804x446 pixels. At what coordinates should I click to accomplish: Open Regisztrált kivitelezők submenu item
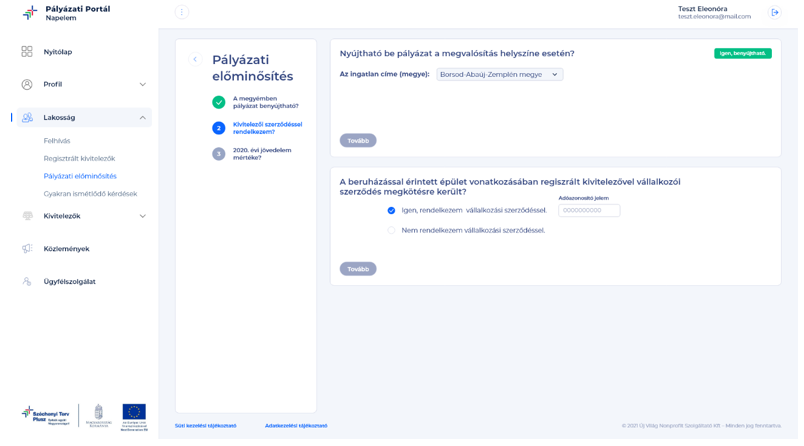tap(79, 158)
